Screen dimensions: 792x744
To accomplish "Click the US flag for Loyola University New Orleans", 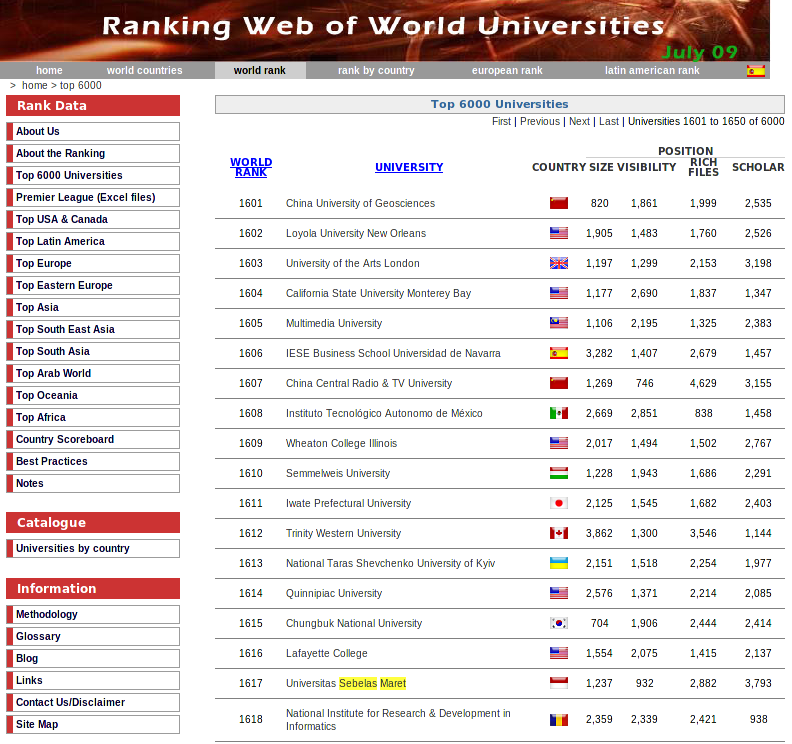I will (x=559, y=233).
